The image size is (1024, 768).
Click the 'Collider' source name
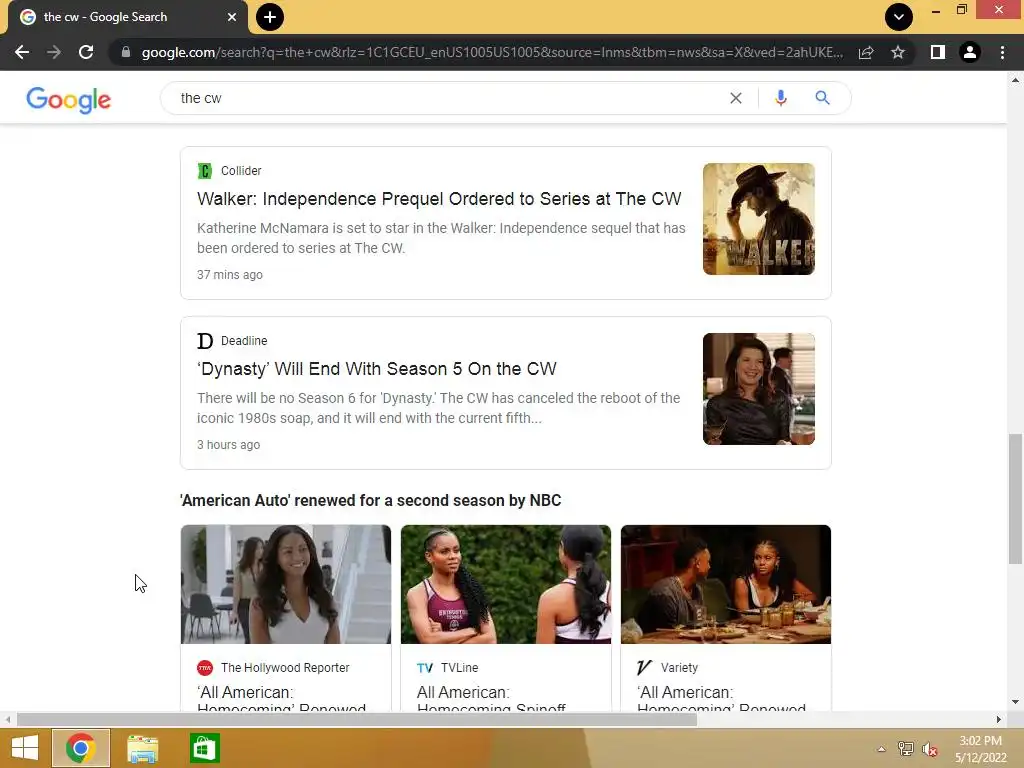(241, 170)
